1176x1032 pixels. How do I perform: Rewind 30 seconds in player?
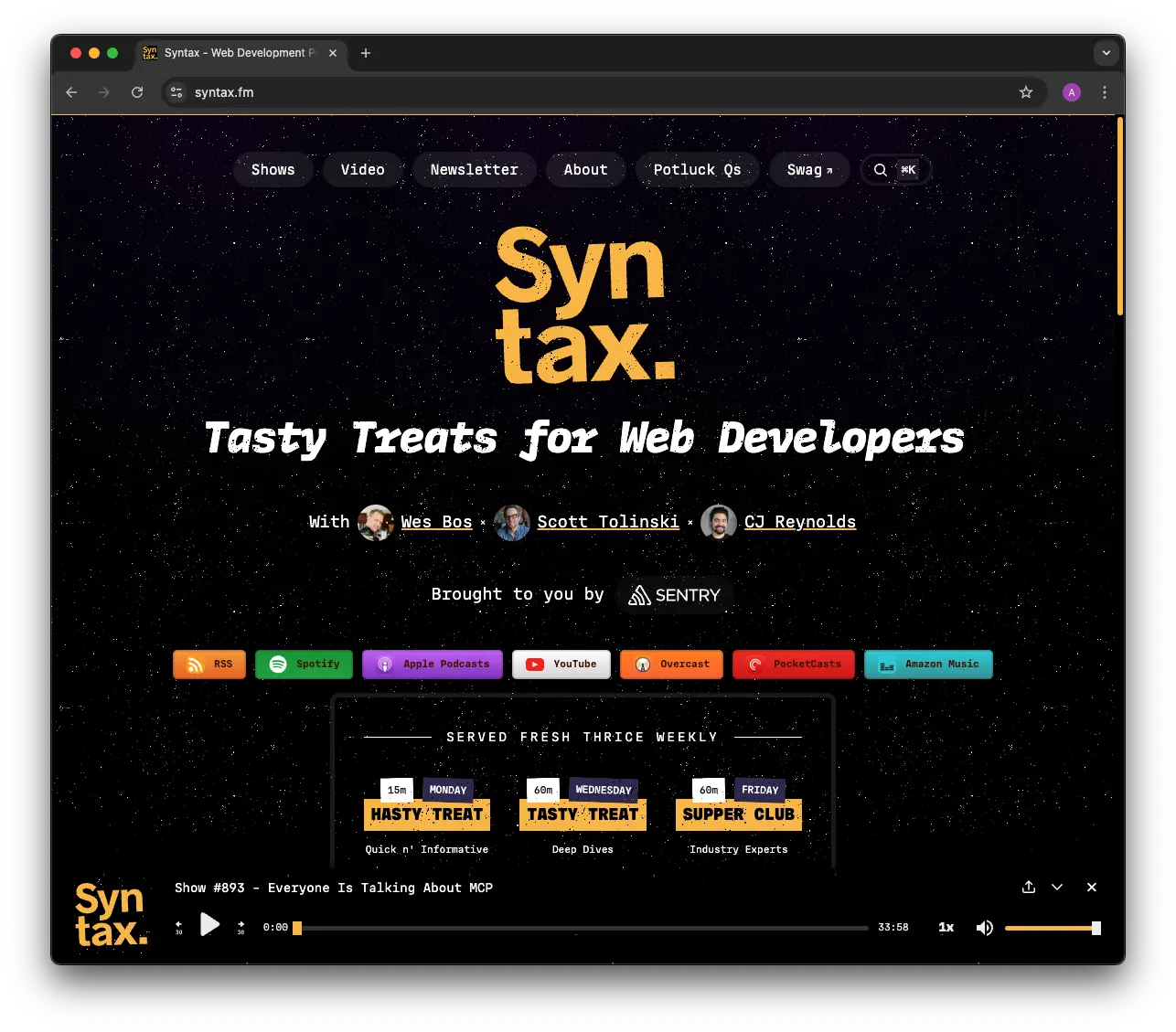(x=179, y=927)
